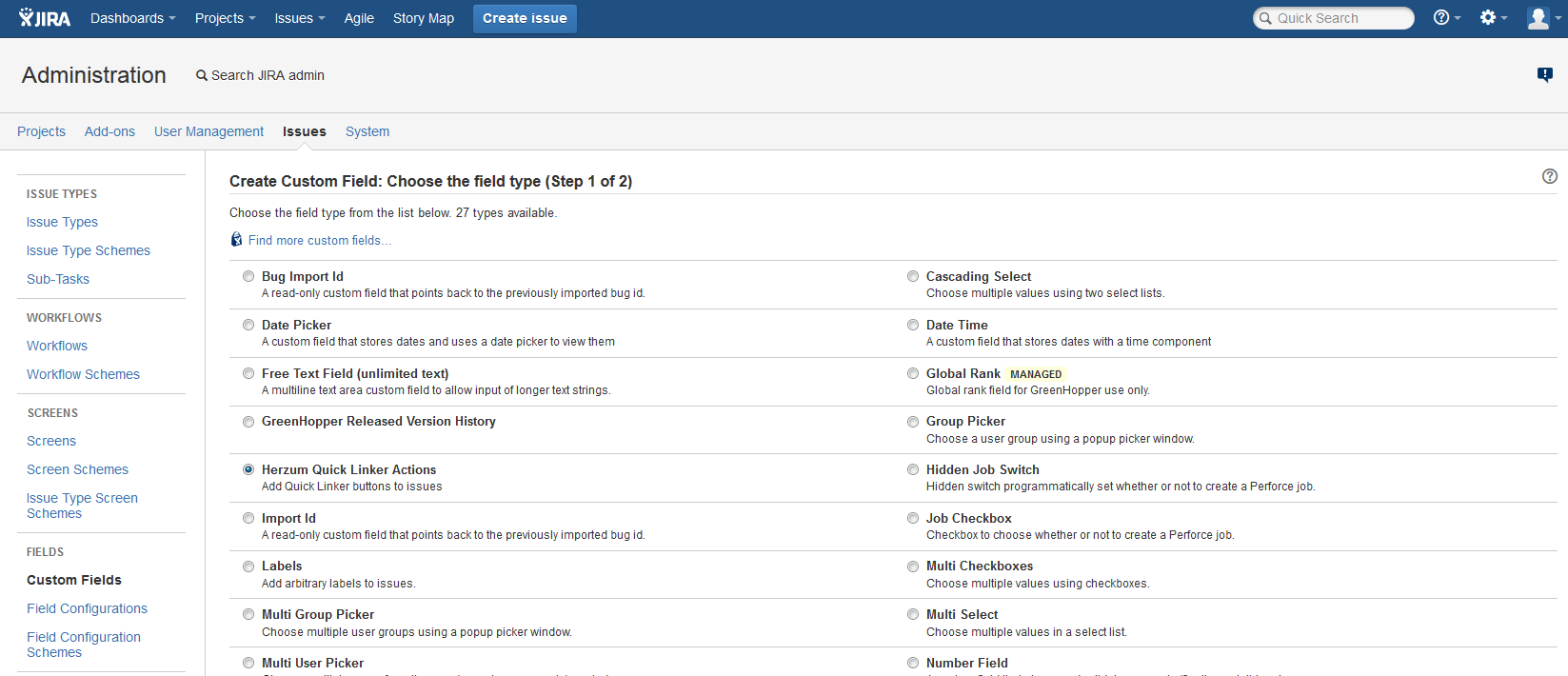Select the Multi Checkboxes radio button
This screenshot has width=1568, height=676.
[913, 567]
